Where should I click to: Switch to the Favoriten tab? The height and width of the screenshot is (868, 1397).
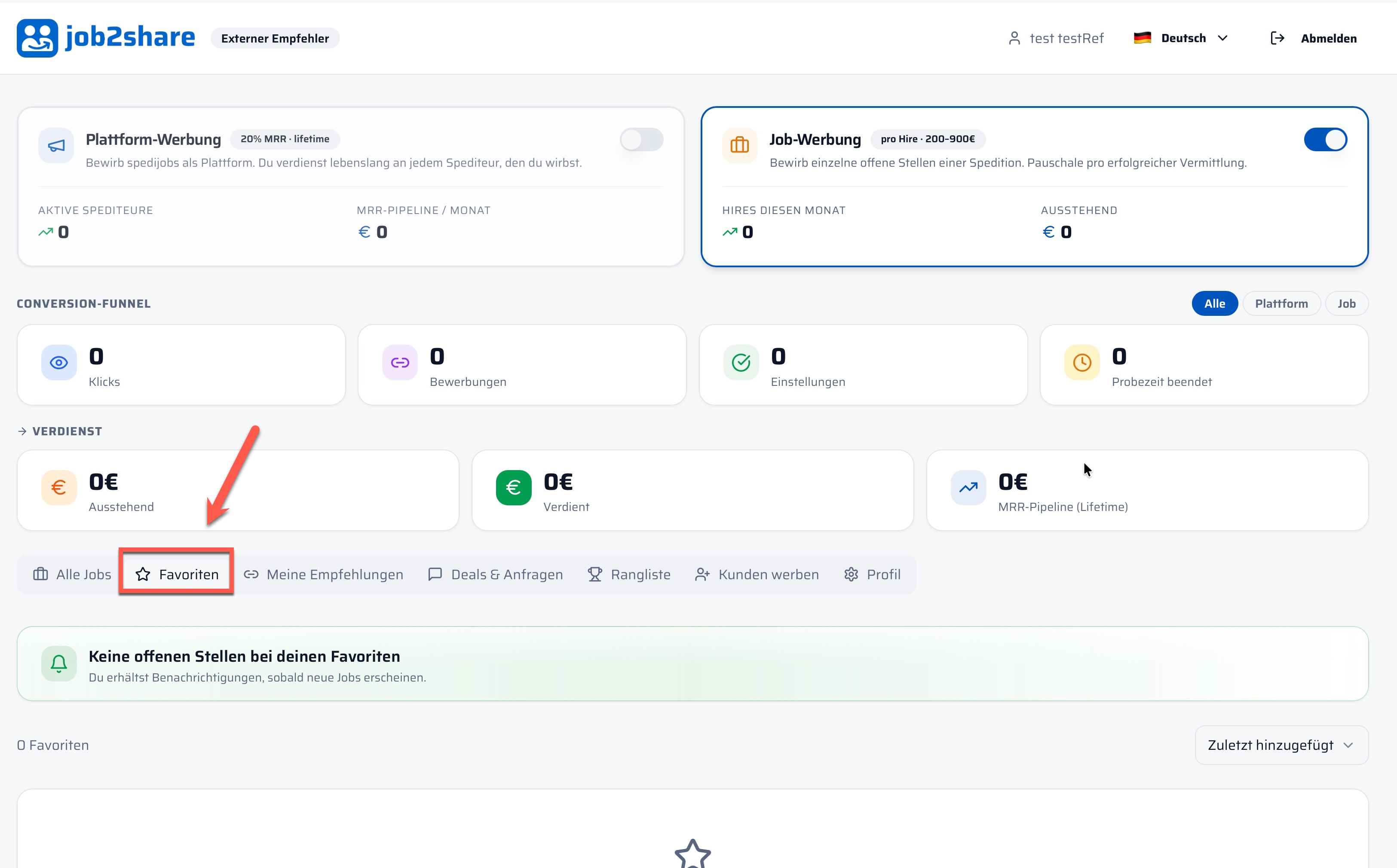pyautogui.click(x=177, y=574)
